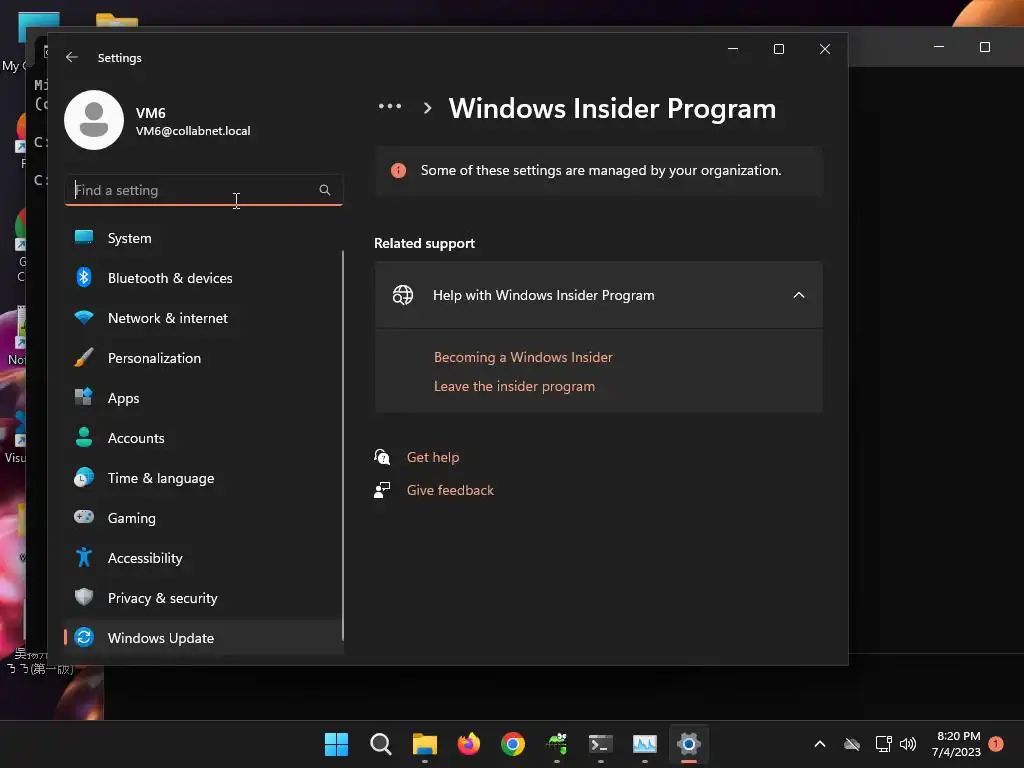
Task: Click the Accounts person icon
Action: click(84, 437)
